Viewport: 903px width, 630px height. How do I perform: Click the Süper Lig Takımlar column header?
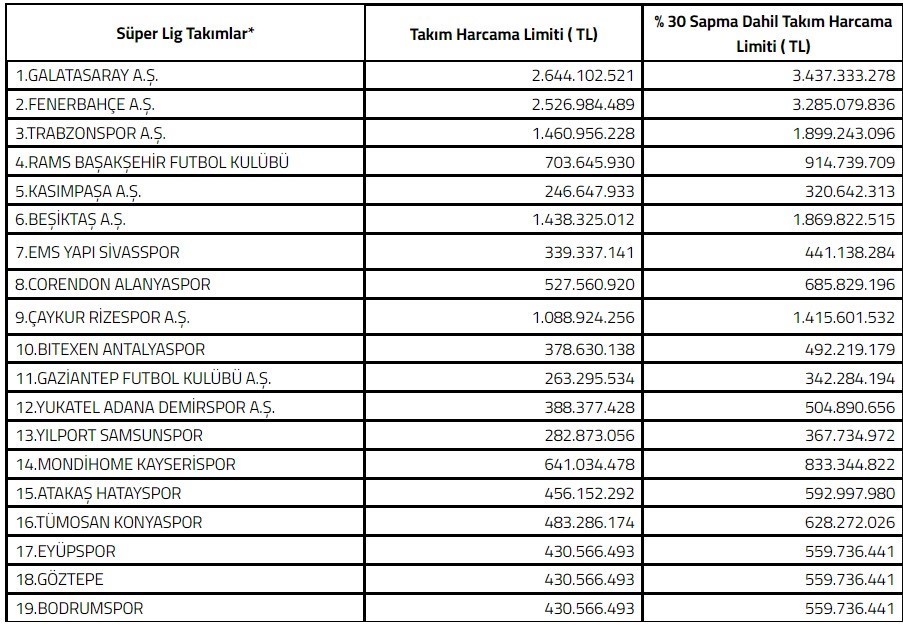(x=185, y=33)
